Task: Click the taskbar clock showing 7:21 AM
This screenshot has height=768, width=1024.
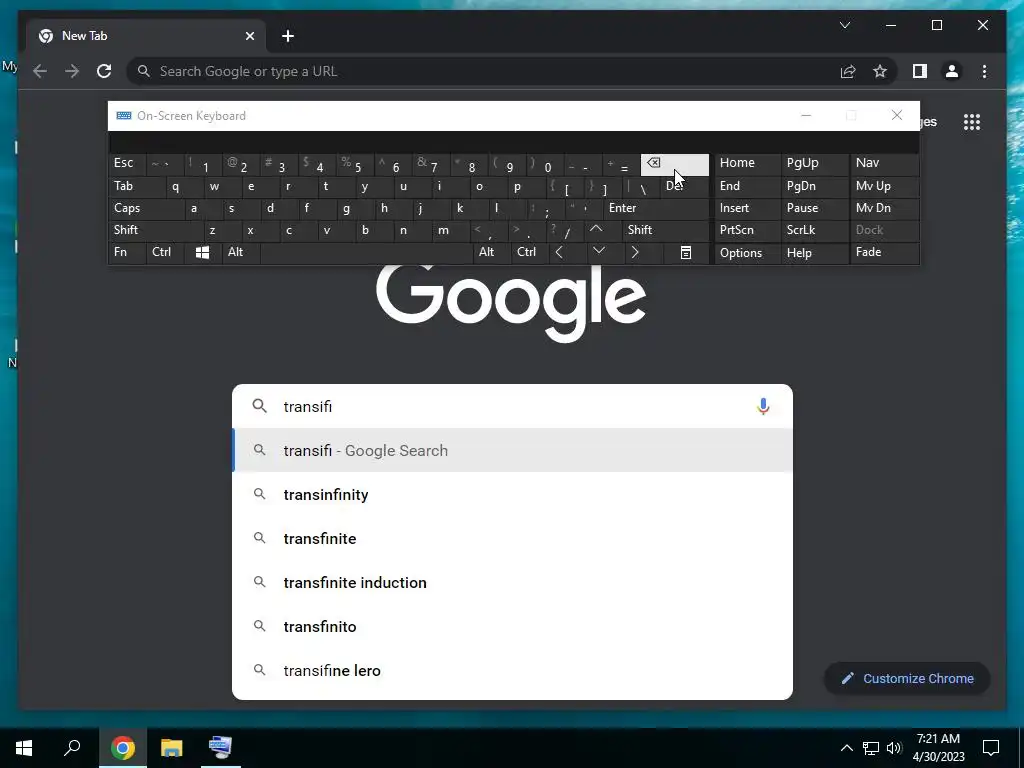Action: pos(938,748)
